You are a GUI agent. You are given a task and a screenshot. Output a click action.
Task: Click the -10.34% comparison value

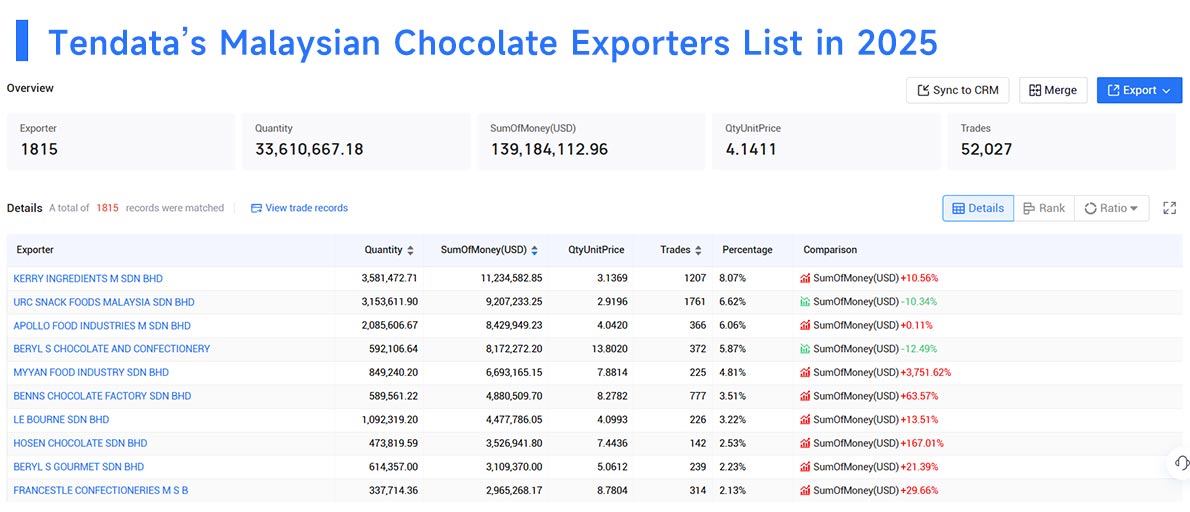click(x=919, y=302)
